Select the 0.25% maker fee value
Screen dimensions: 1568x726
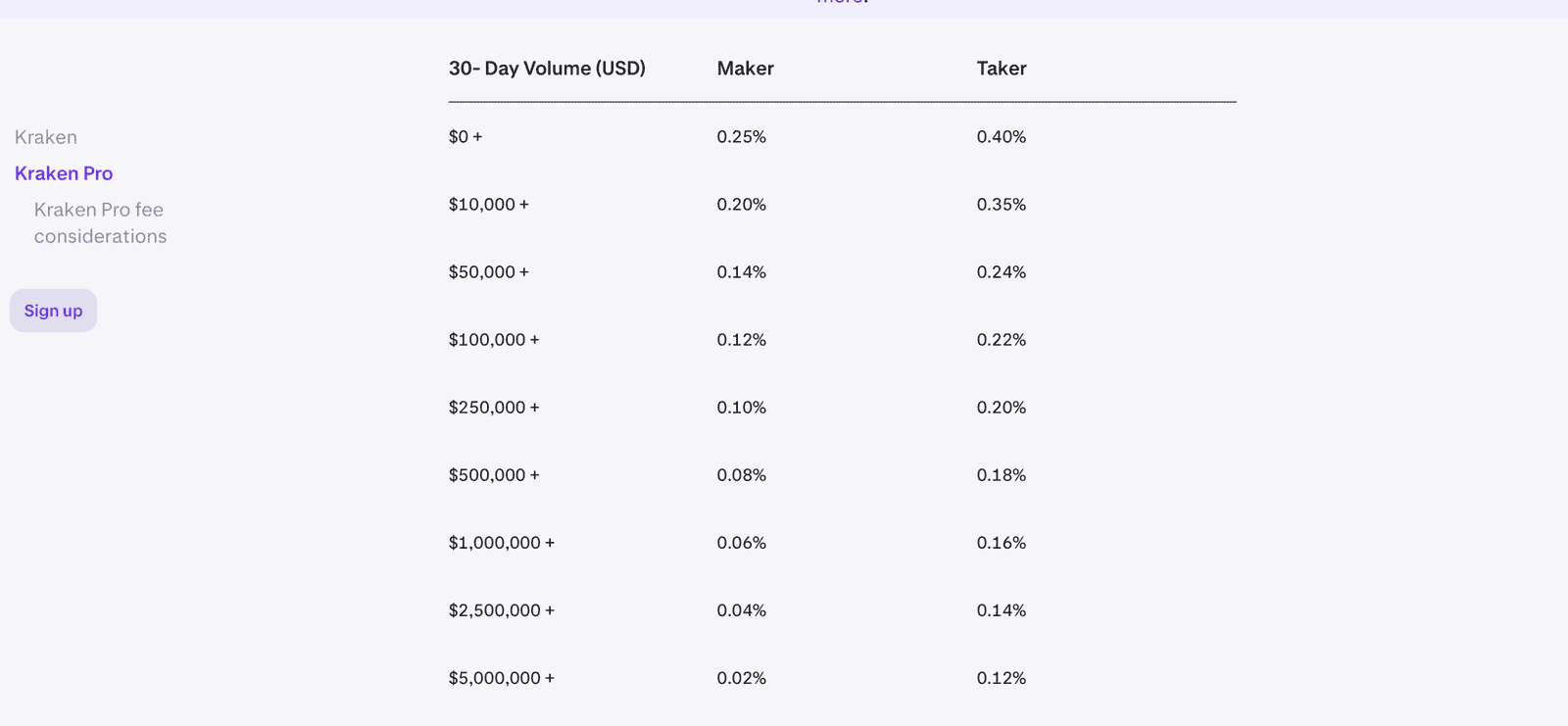[x=742, y=137]
